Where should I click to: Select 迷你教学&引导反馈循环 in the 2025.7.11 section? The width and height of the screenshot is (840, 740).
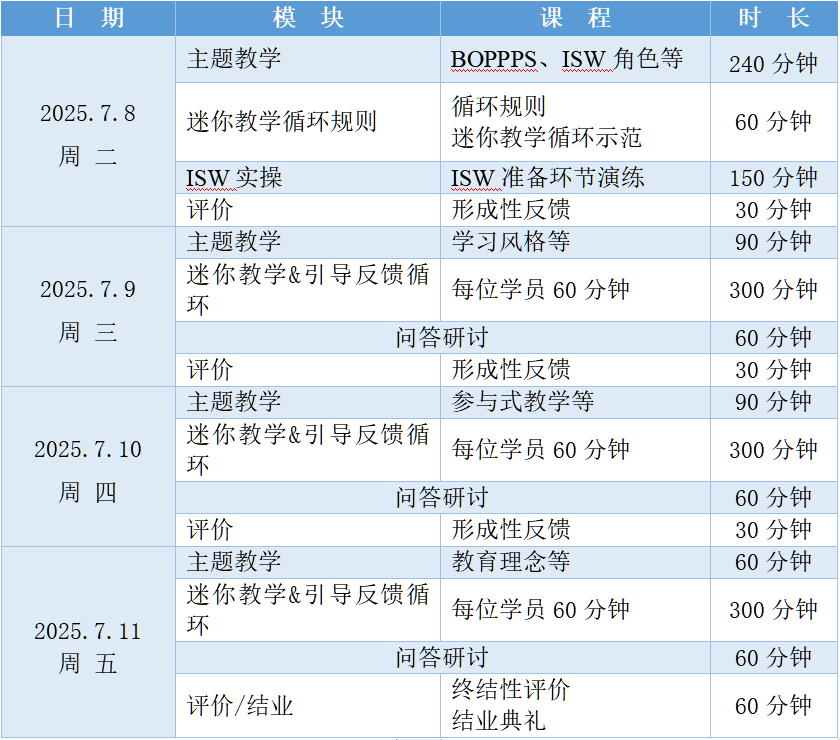click(308, 610)
